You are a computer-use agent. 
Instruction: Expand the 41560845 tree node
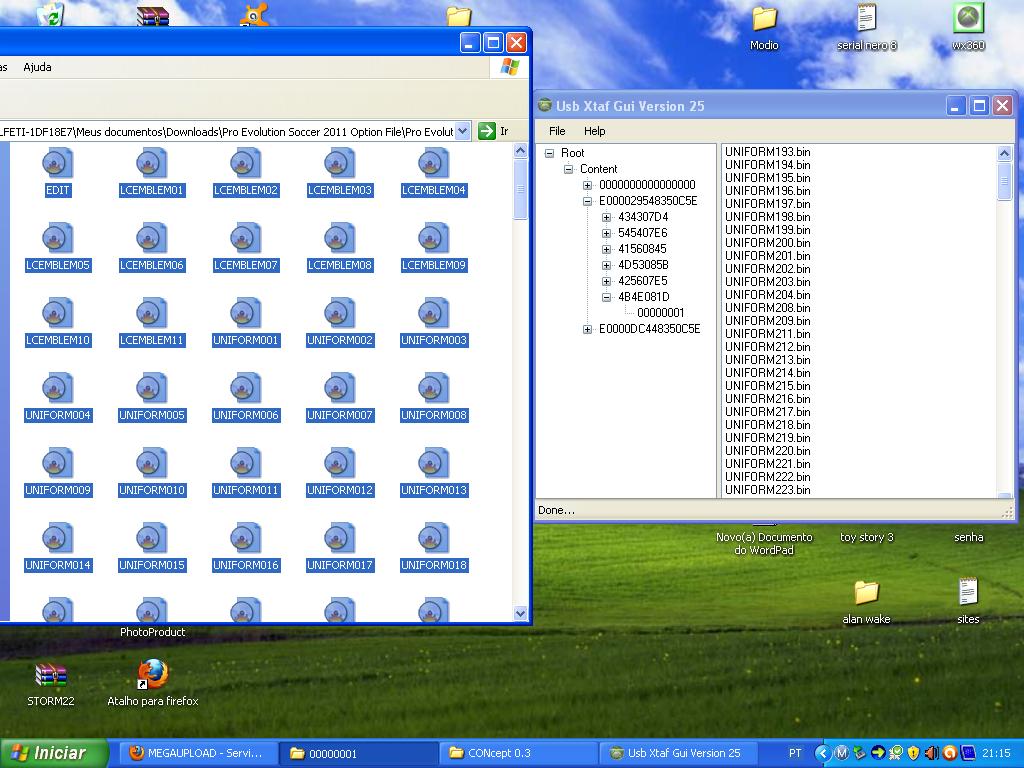606,249
